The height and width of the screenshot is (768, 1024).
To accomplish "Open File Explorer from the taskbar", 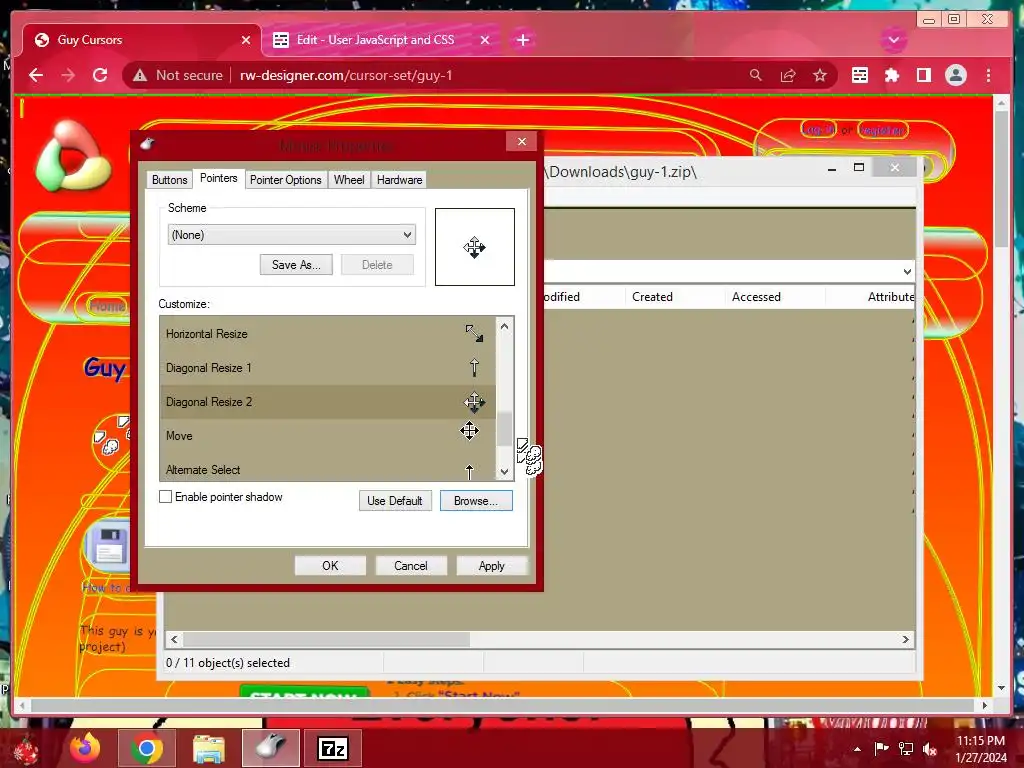I will (x=208, y=748).
